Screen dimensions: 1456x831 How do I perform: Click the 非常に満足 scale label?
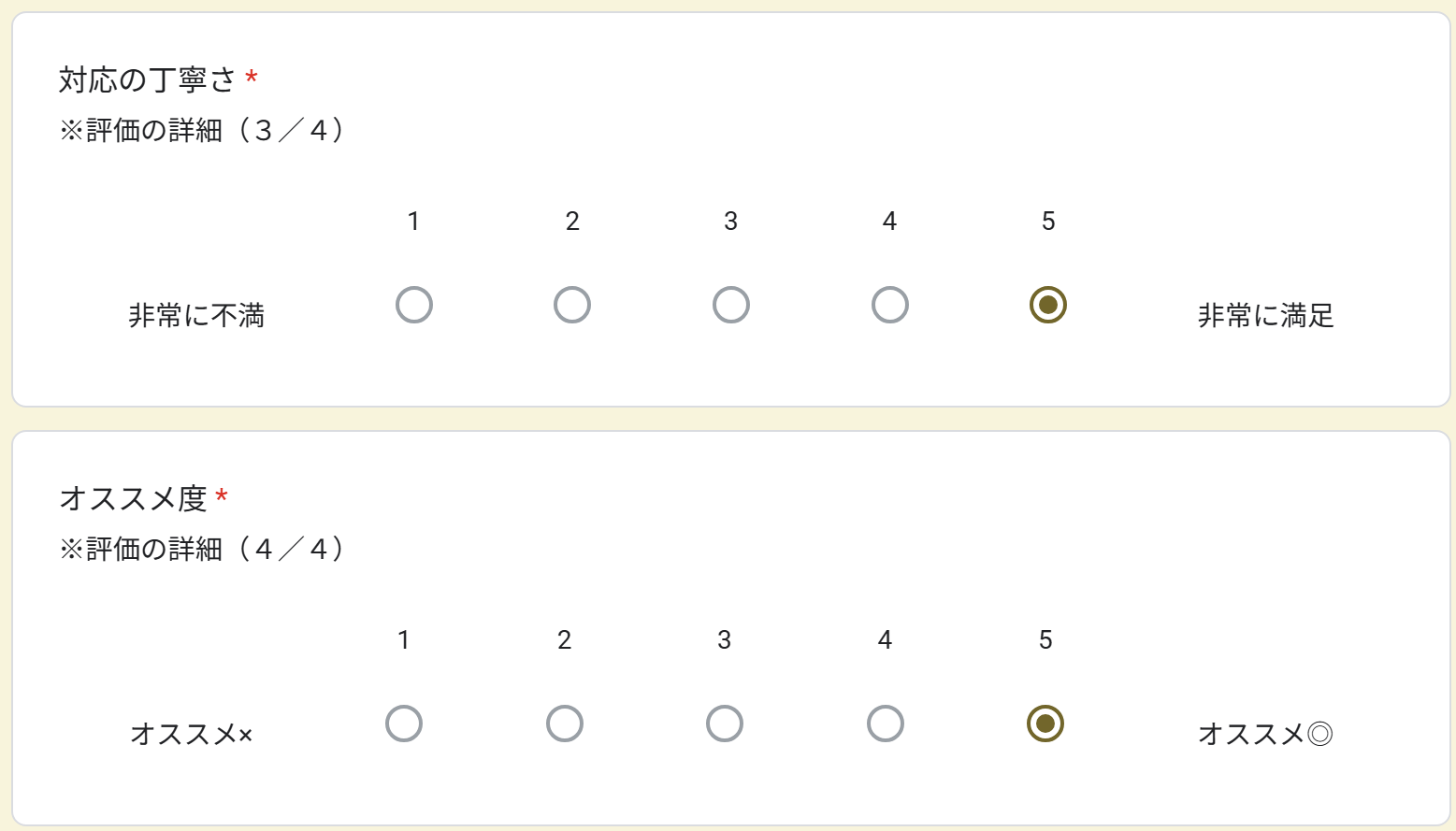point(1265,316)
